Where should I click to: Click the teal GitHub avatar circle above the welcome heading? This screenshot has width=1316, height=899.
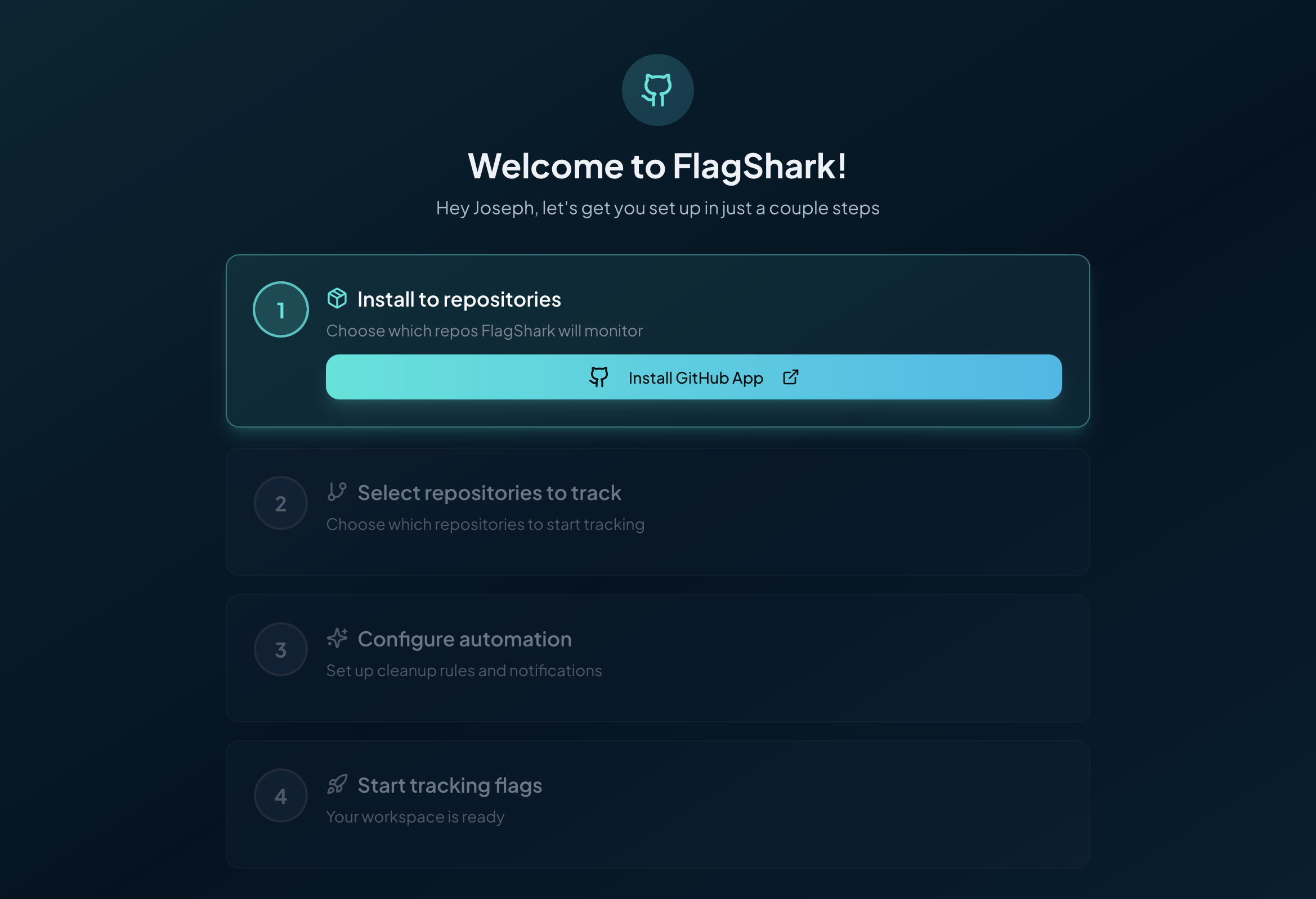(657, 89)
